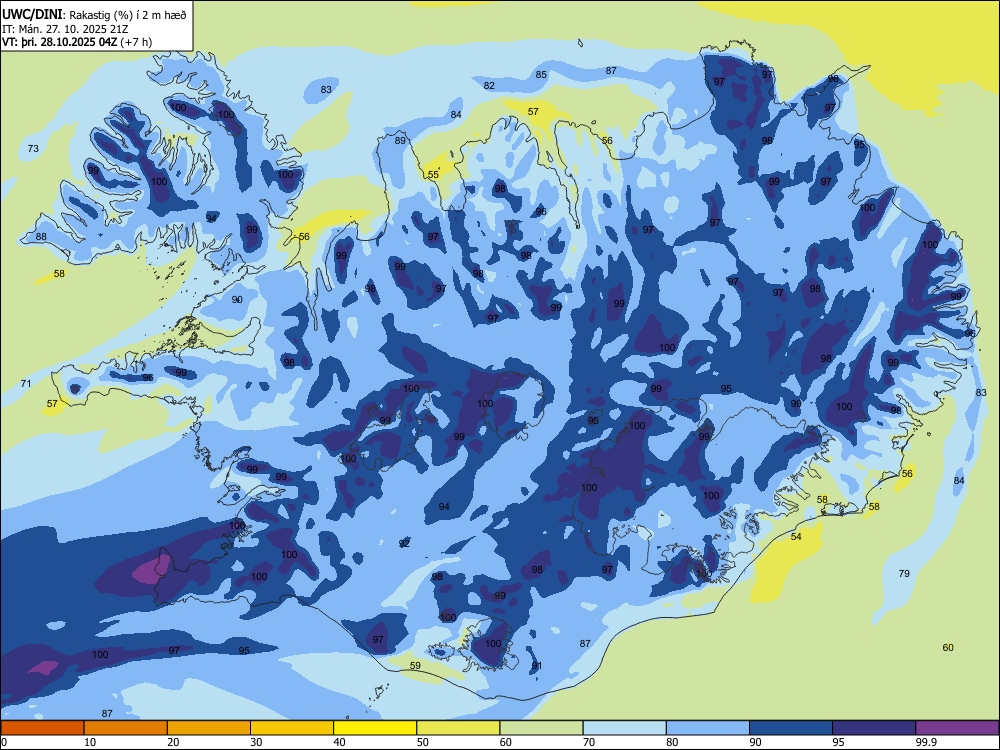Viewport: 1000px width, 750px height.
Task: Click the '99.9' legend scale label
Action: (x=925, y=742)
